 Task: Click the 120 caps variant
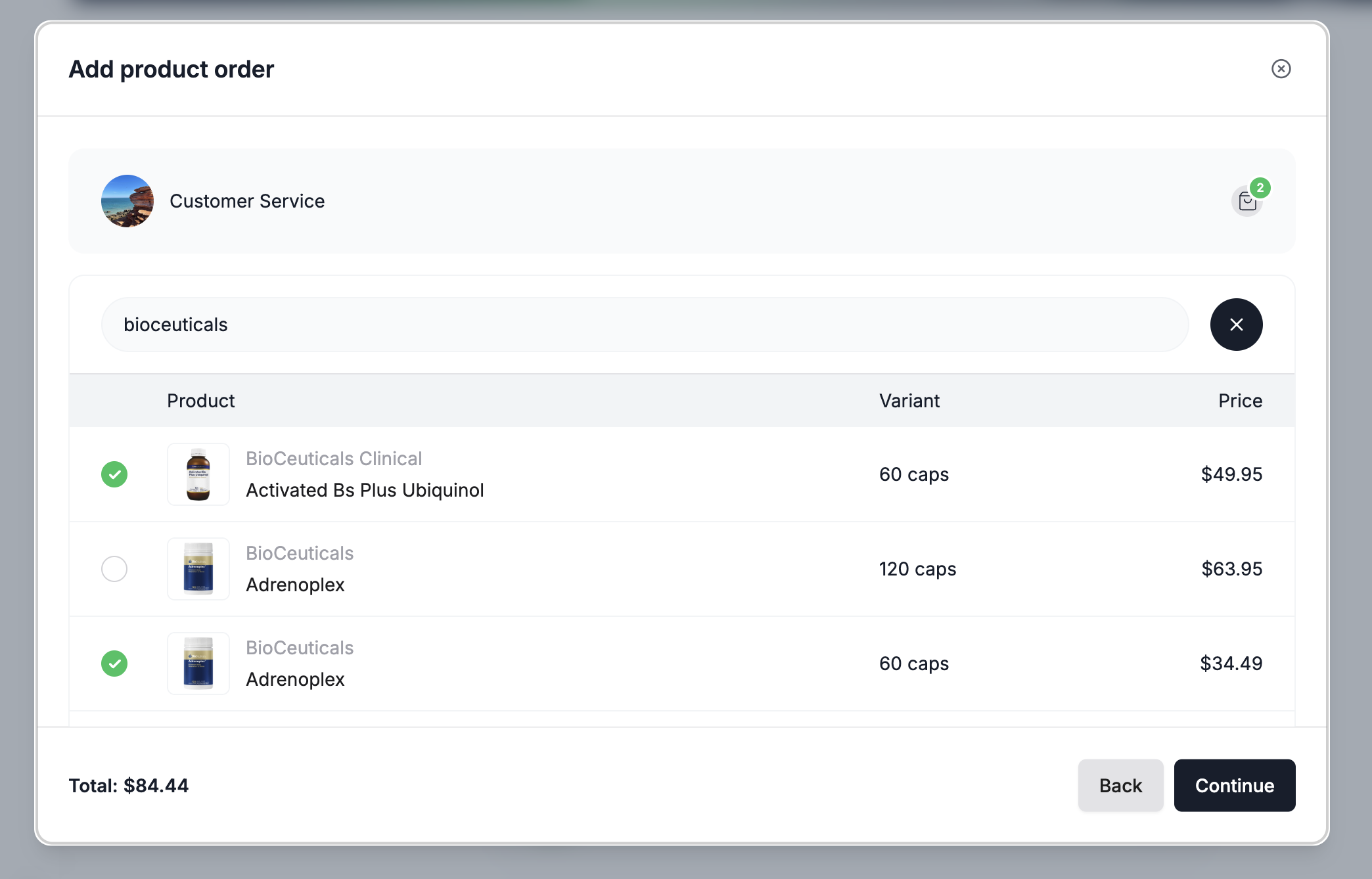(x=917, y=569)
